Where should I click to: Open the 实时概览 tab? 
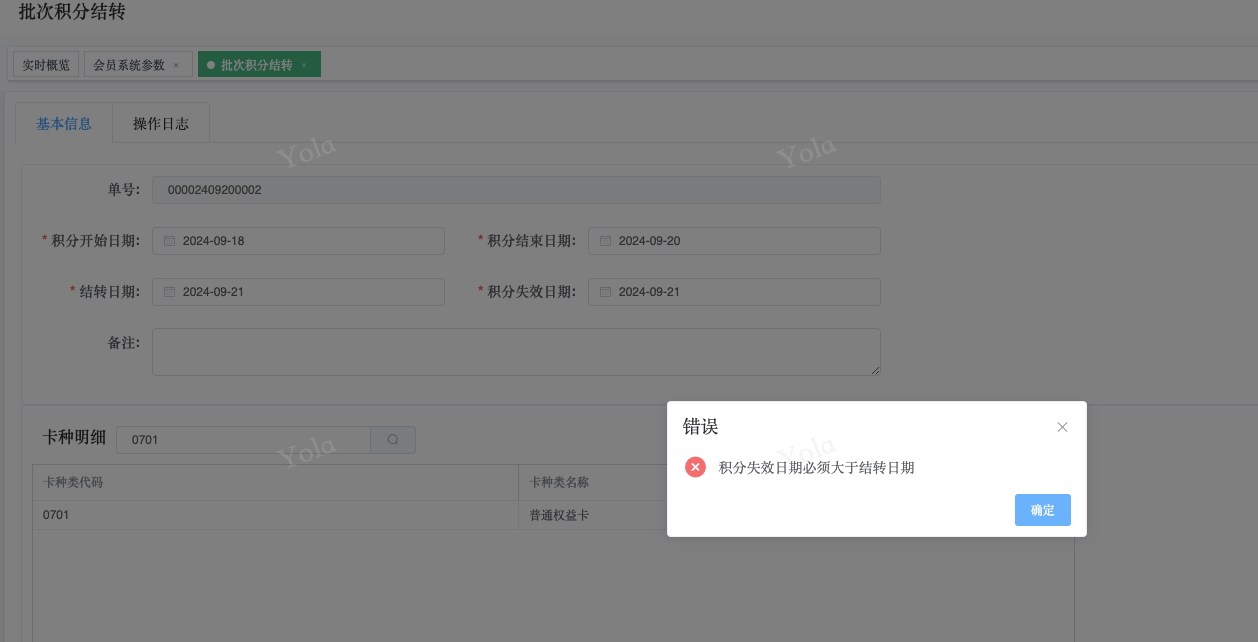click(x=46, y=65)
